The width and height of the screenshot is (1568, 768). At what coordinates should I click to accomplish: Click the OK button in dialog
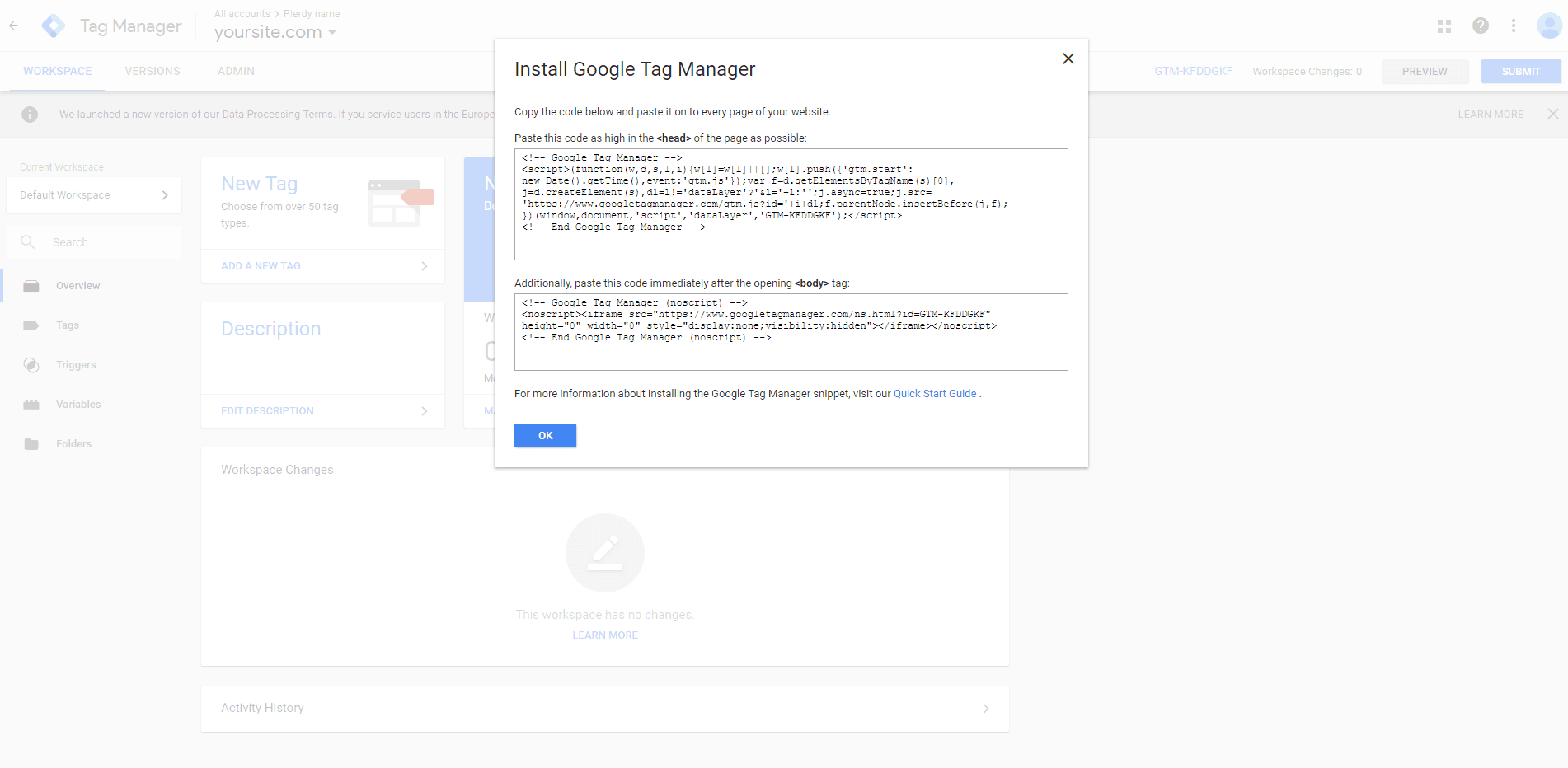(545, 435)
